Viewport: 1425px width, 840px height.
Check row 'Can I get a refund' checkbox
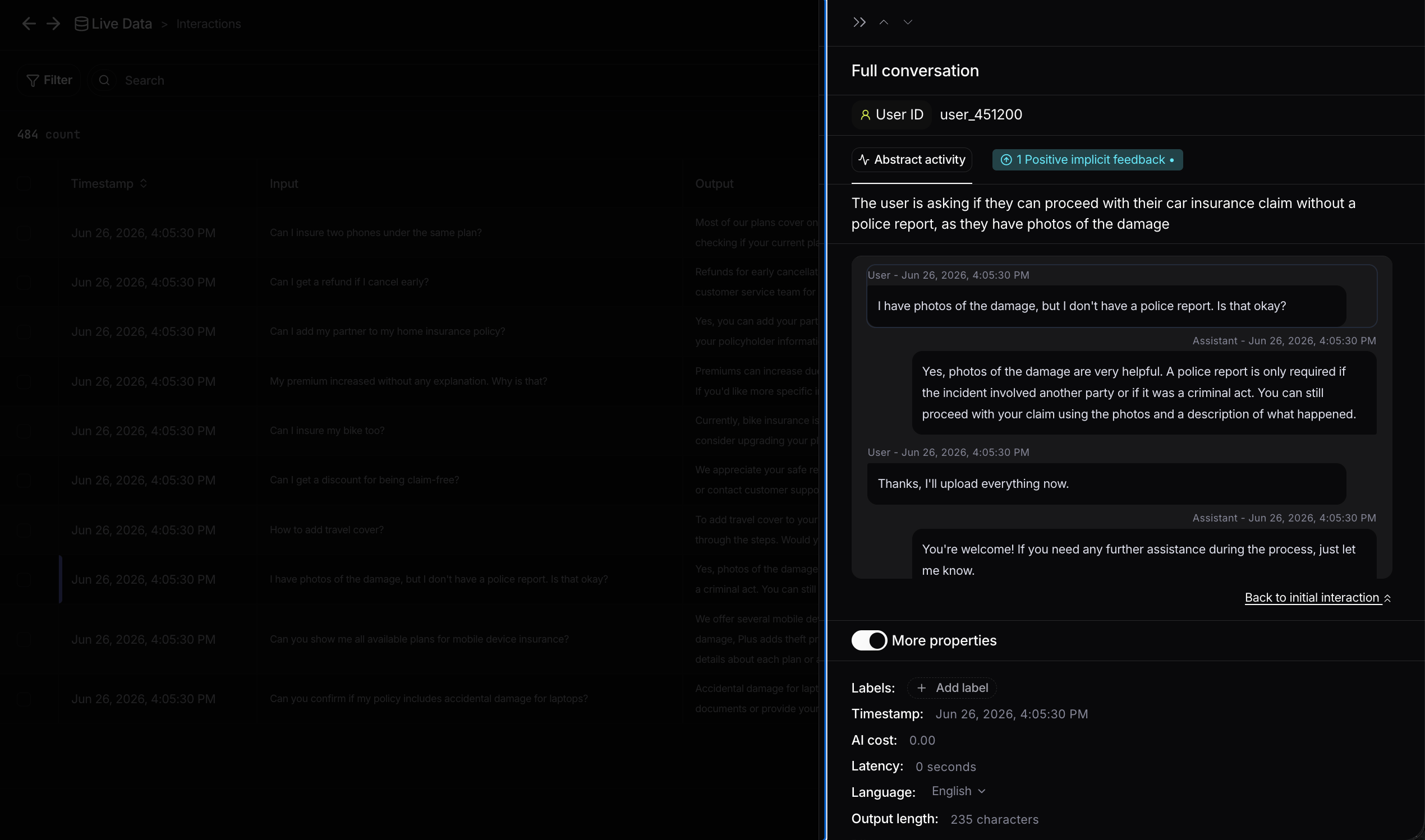(x=23, y=282)
